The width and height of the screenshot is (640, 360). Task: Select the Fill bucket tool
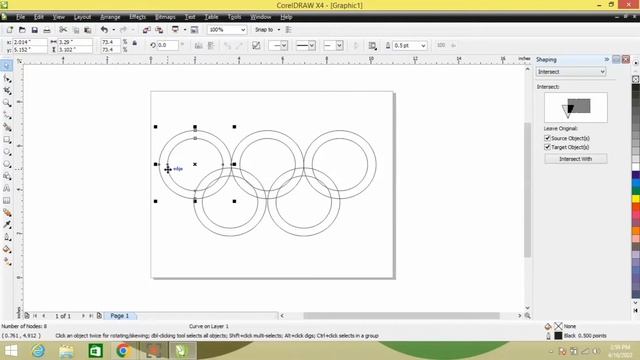click(x=7, y=249)
